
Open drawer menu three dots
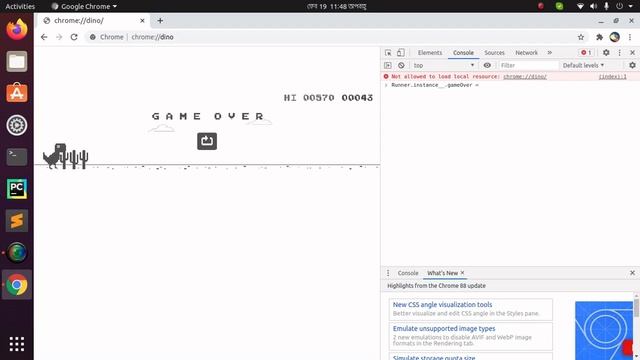[x=388, y=273]
